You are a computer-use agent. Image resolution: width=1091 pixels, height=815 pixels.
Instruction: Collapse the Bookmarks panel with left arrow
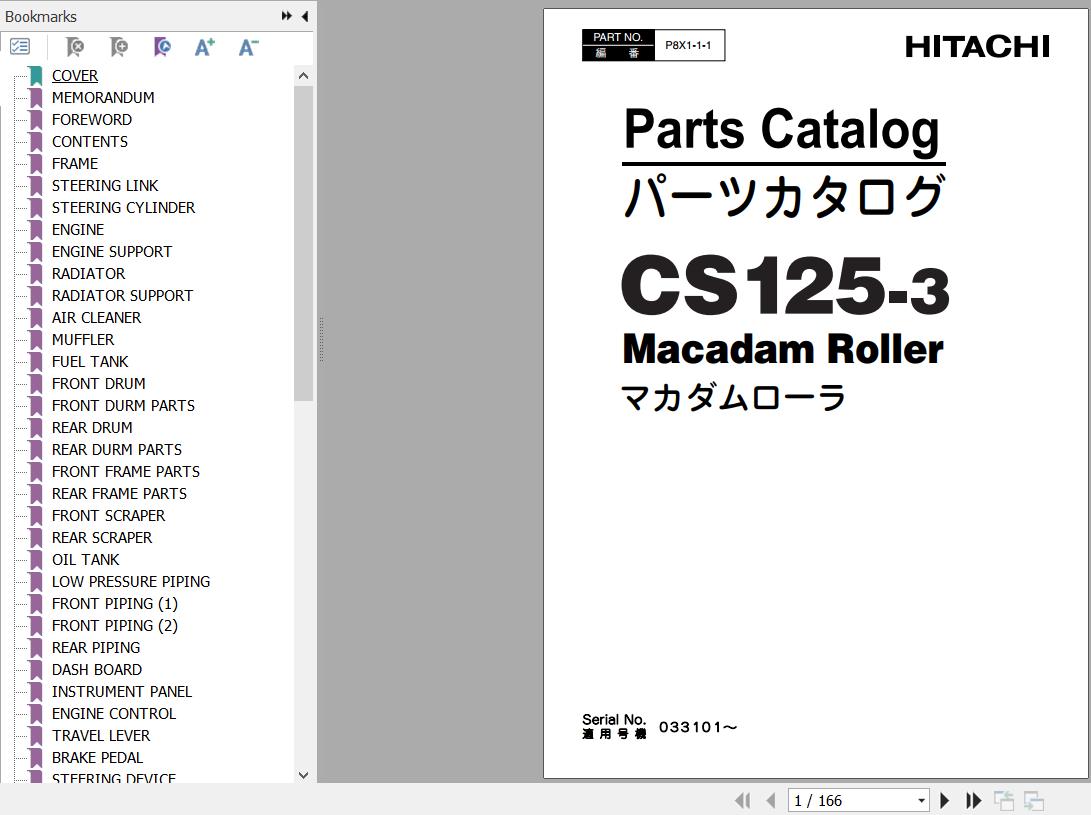[304, 16]
